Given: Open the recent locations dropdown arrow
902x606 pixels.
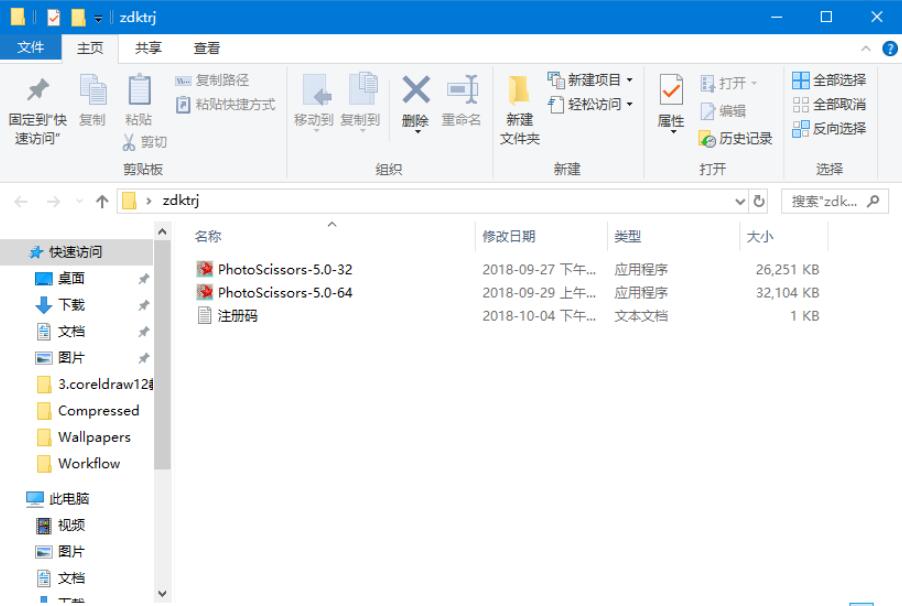Looking at the screenshot, I should point(79,201).
